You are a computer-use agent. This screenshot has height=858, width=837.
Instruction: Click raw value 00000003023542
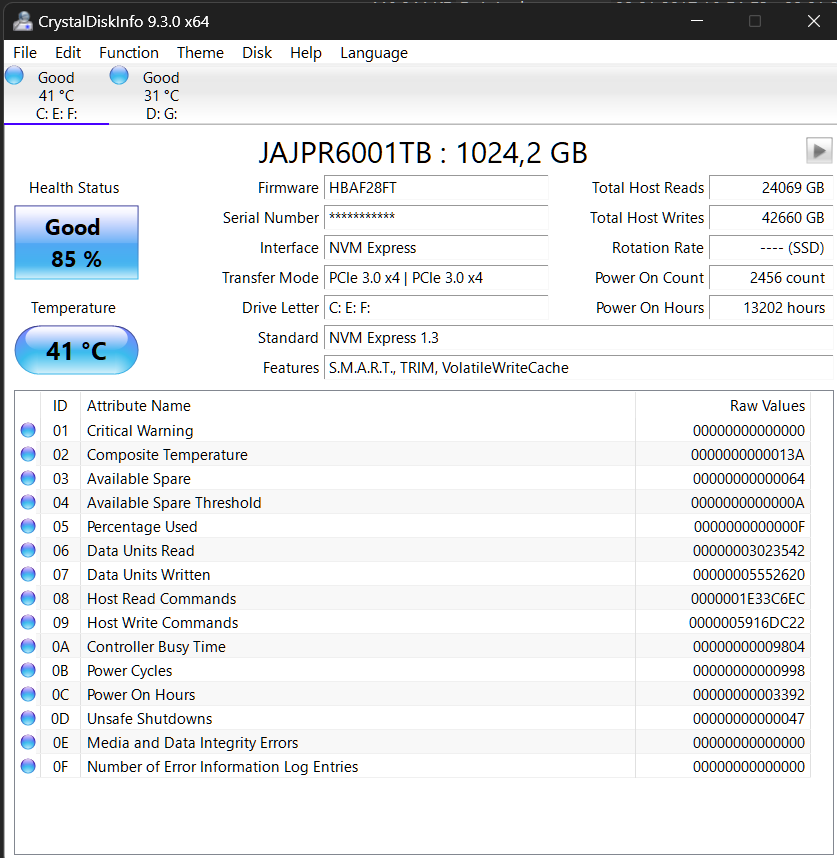pos(748,550)
